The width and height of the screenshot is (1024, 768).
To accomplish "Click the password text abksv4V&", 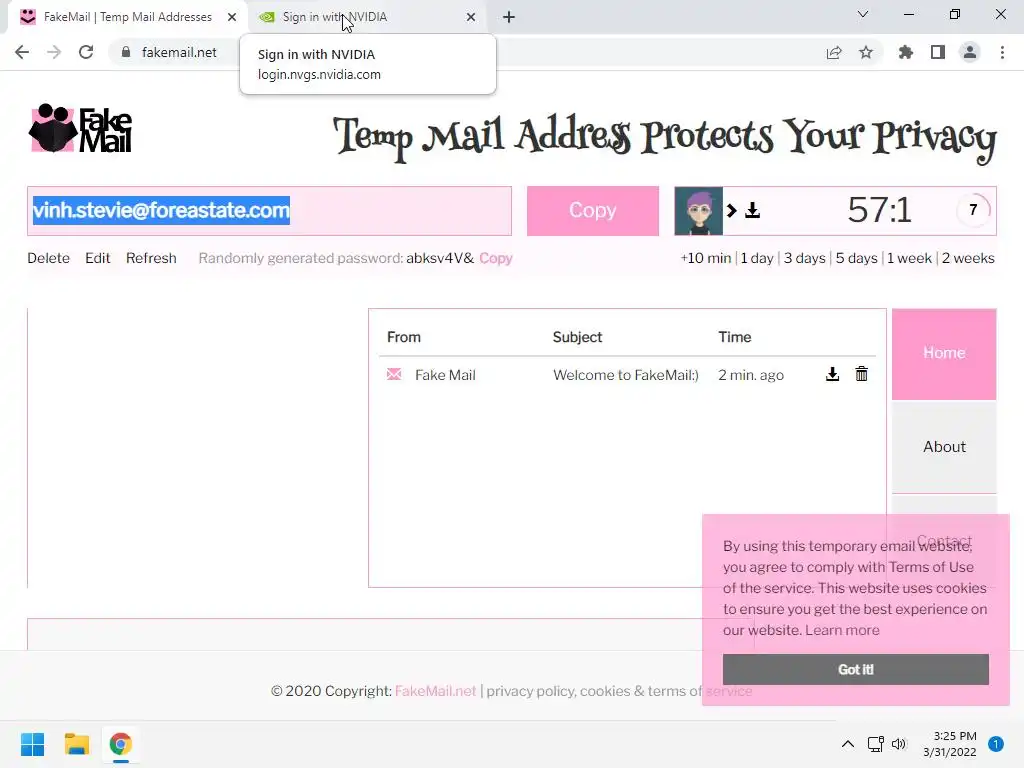I will (x=440, y=258).
